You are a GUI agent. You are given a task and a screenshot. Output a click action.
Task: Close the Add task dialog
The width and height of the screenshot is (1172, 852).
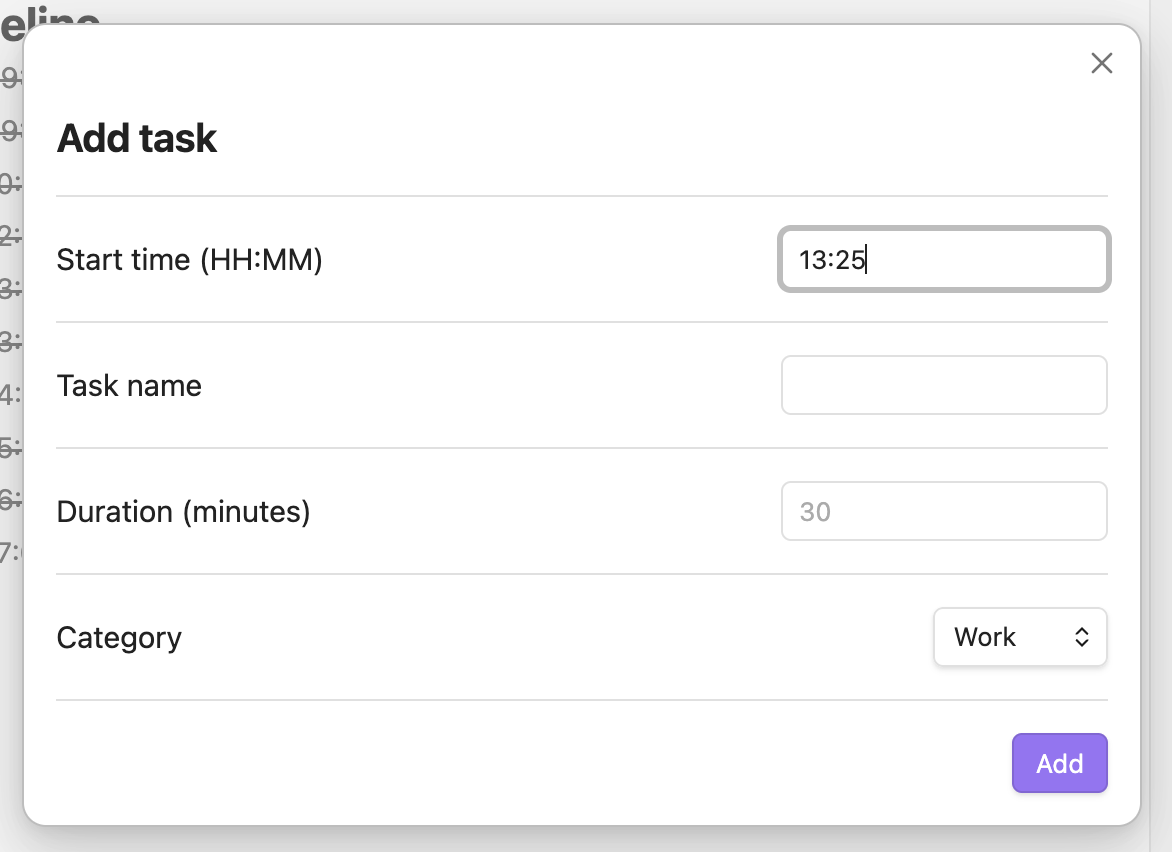[1102, 63]
